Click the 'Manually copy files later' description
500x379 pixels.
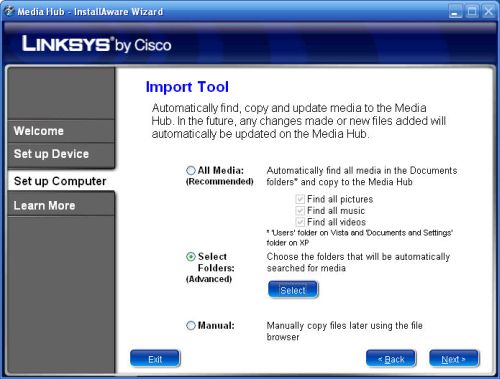(x=344, y=331)
